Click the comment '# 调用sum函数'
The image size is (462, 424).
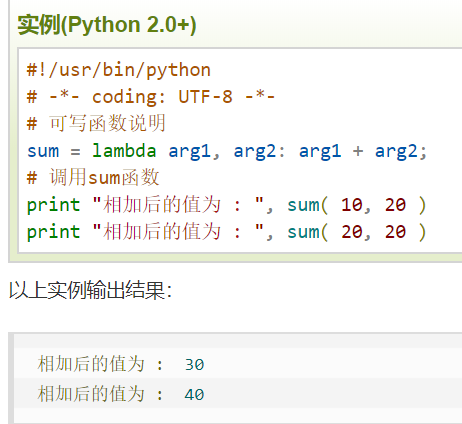[93, 177]
